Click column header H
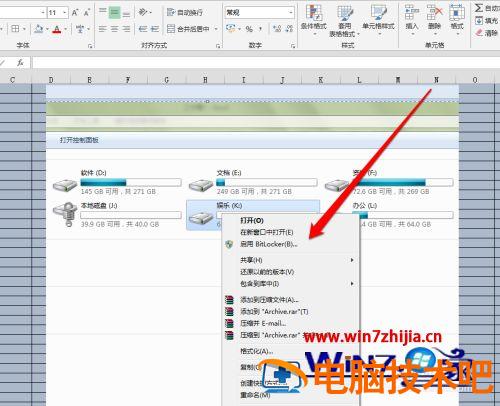Image resolution: width=500 pixels, height=406 pixels. pyautogui.click(x=205, y=80)
